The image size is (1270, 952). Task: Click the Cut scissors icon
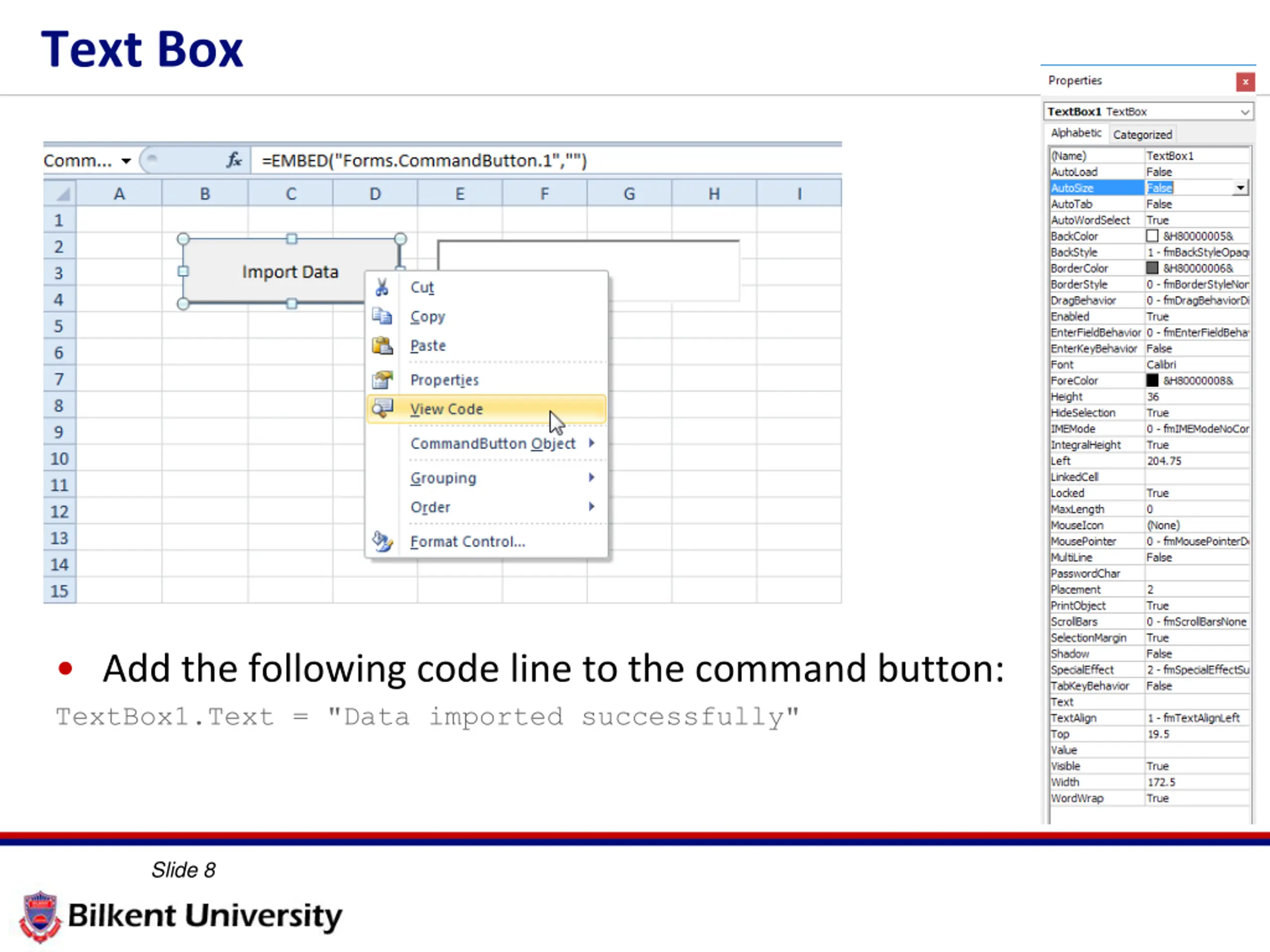382,287
